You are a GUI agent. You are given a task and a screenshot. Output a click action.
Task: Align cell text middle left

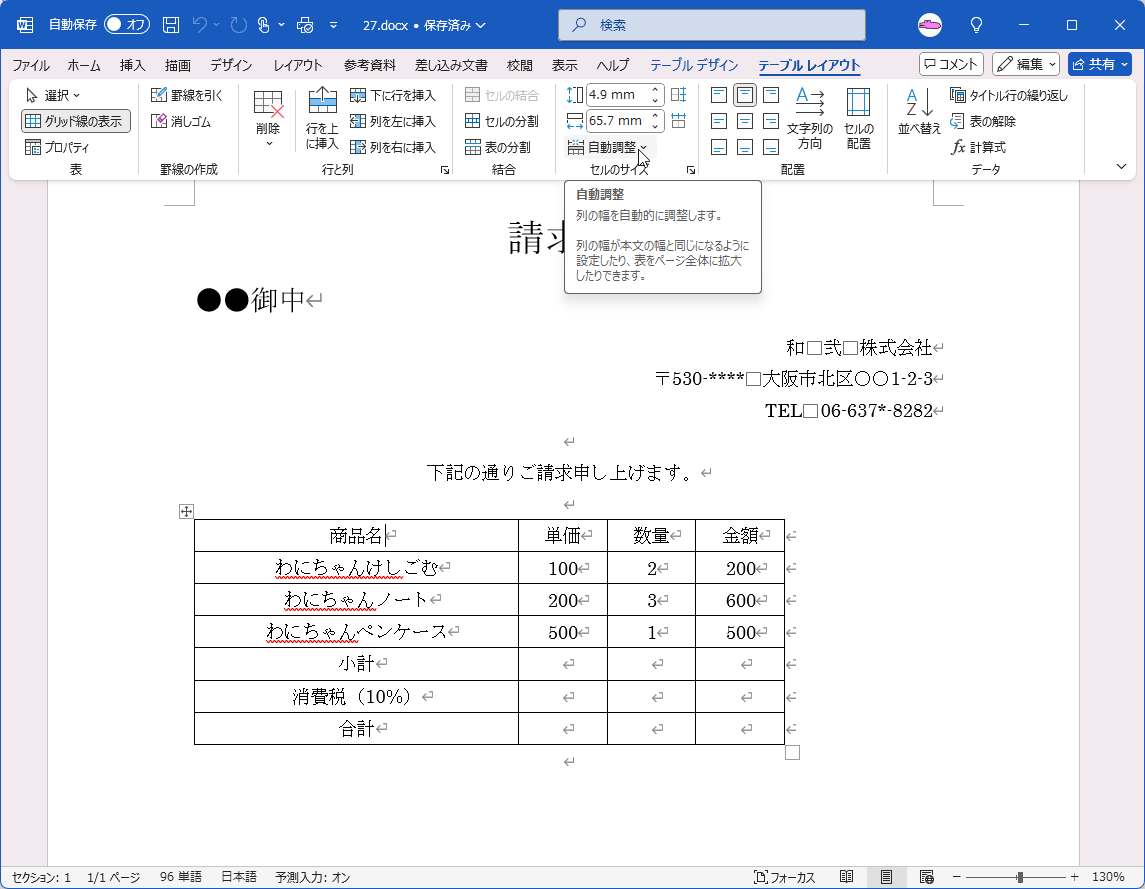(x=719, y=121)
